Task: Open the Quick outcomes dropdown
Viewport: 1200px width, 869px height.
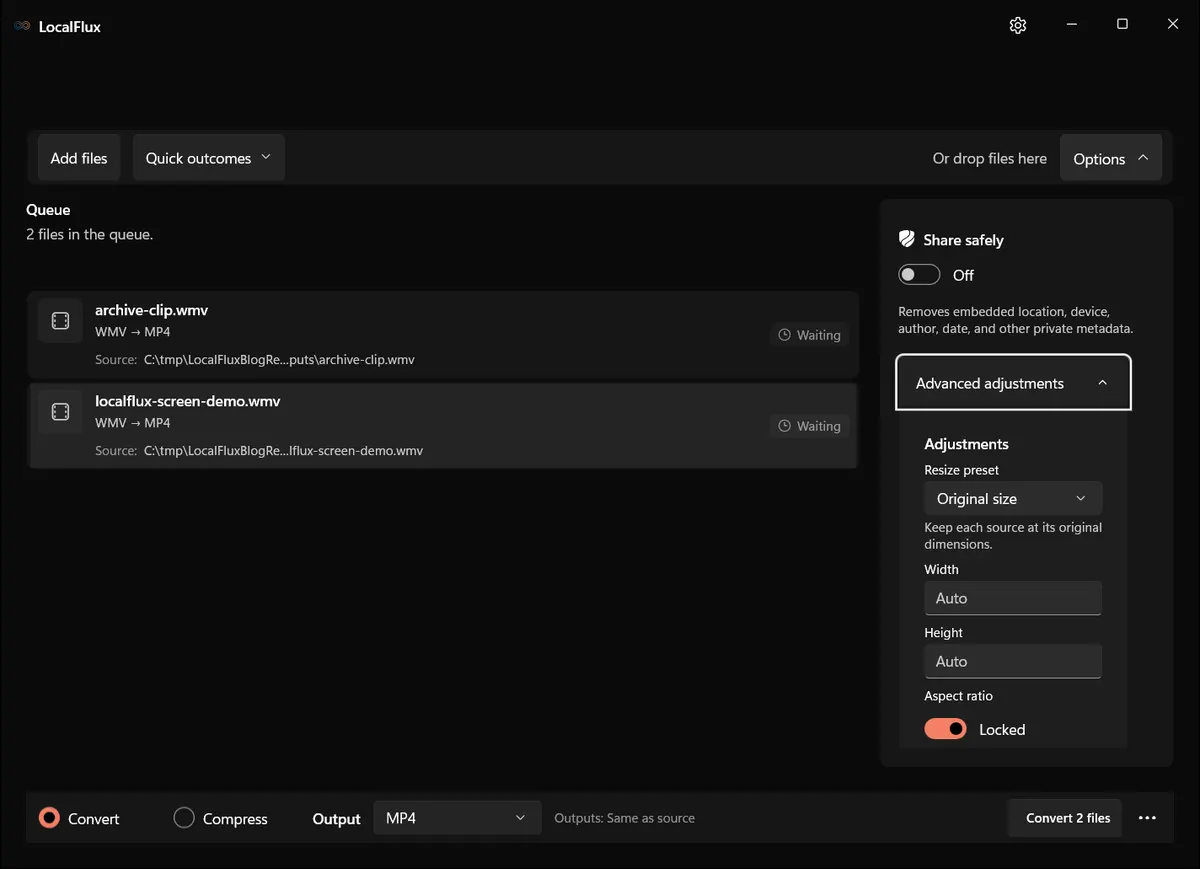Action: coord(209,158)
